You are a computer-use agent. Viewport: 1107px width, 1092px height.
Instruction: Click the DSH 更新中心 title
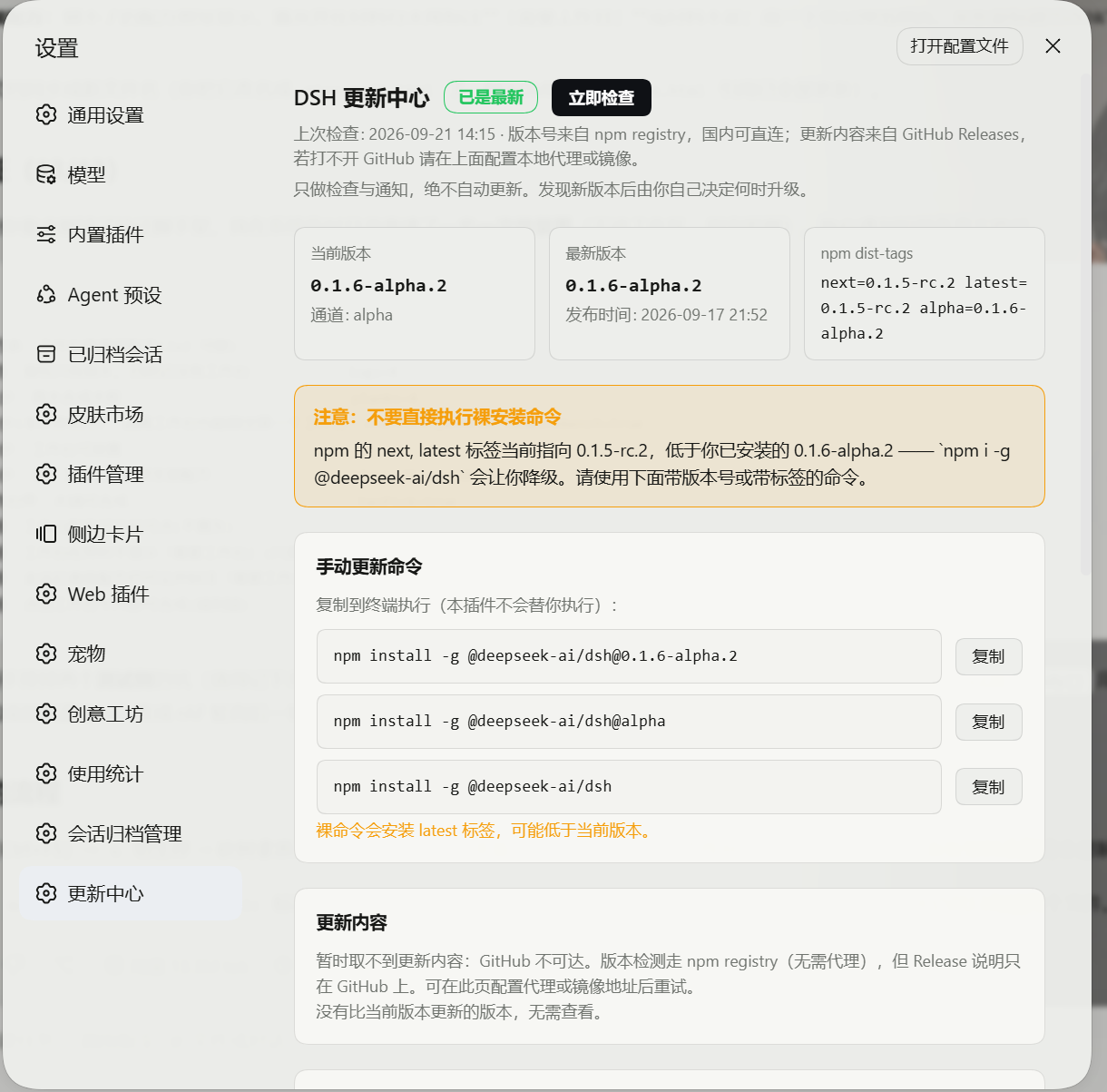coord(362,98)
